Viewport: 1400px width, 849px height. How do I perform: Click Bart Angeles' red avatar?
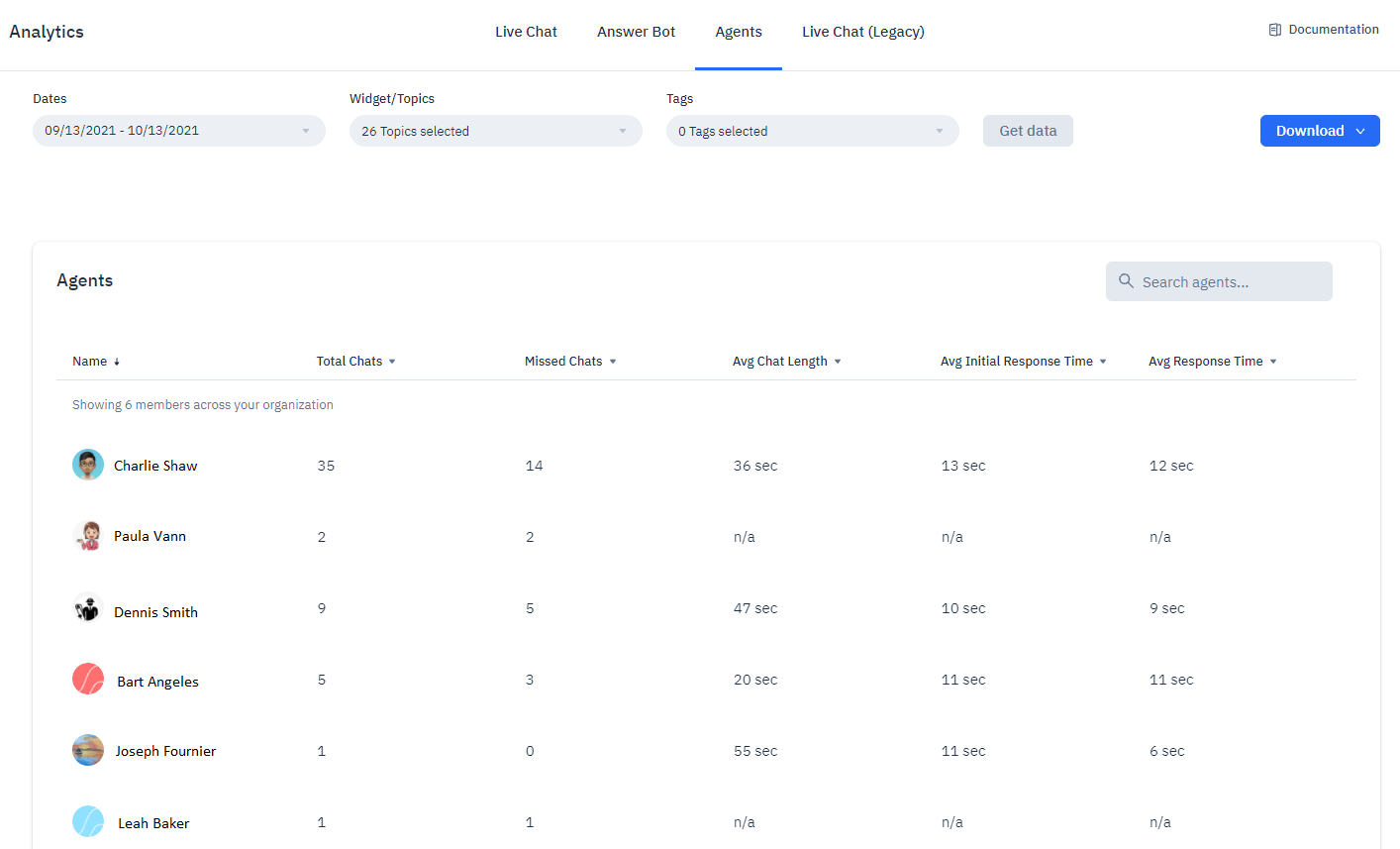pos(88,679)
